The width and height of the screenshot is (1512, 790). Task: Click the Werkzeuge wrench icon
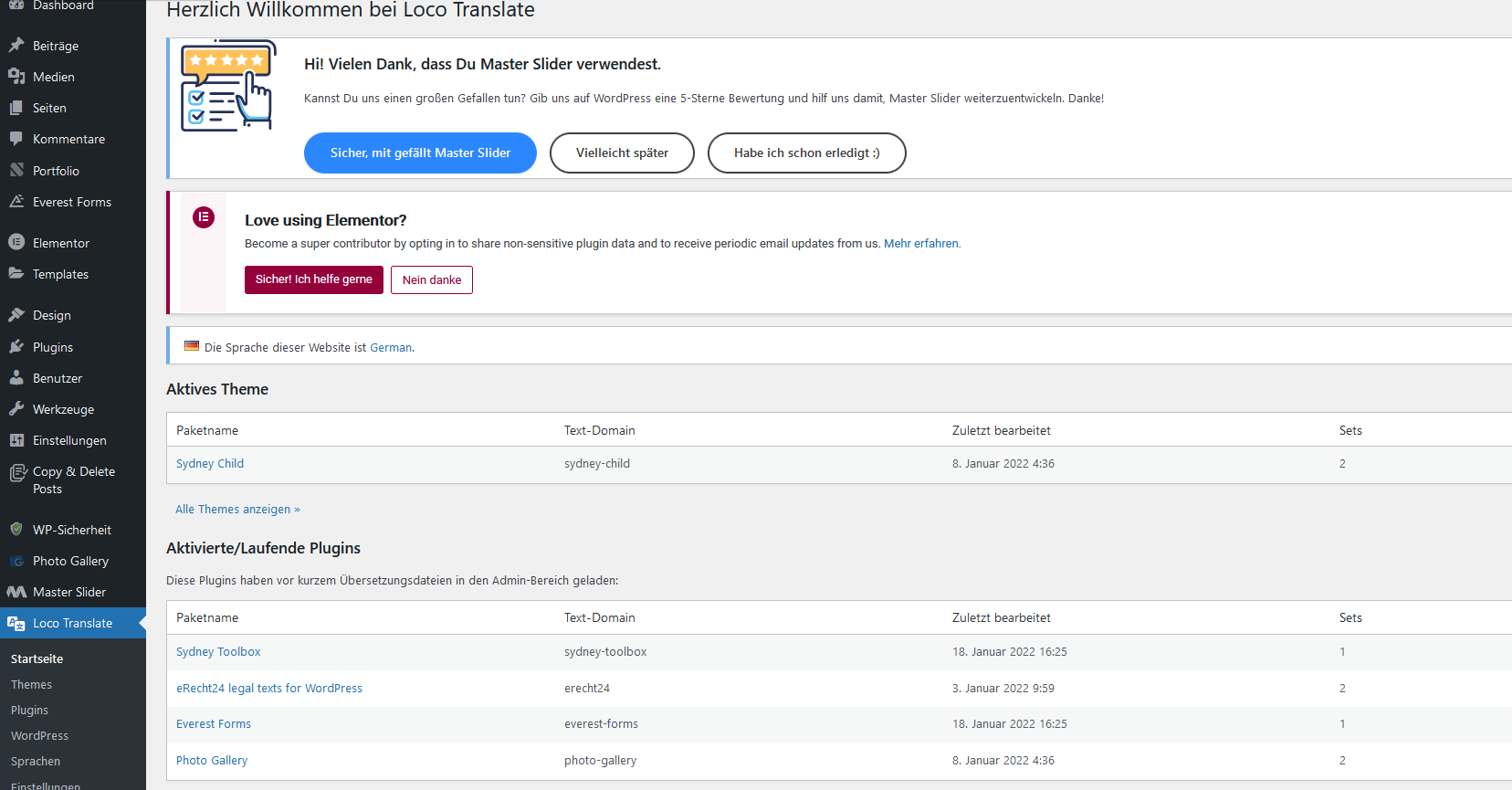[16, 409]
